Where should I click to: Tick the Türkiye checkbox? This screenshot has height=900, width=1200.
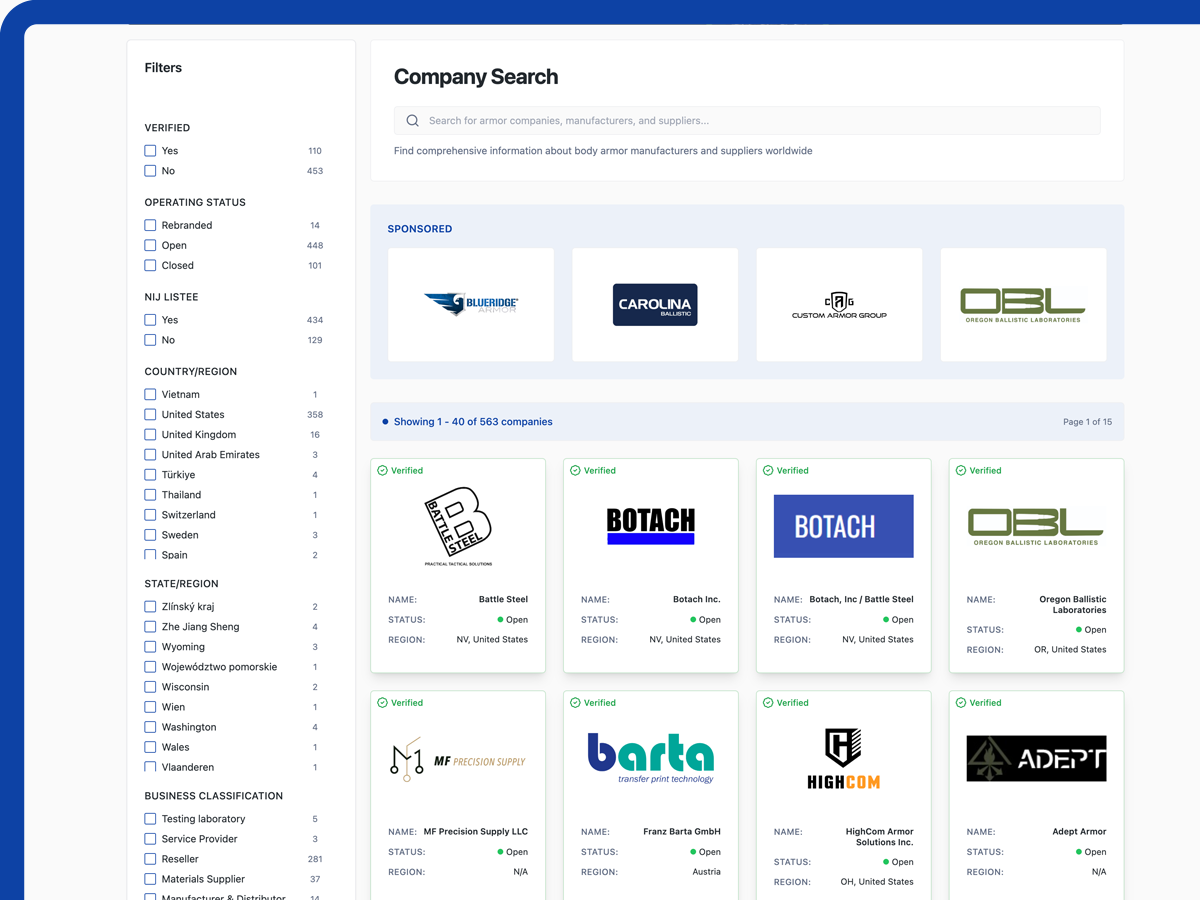(150, 474)
